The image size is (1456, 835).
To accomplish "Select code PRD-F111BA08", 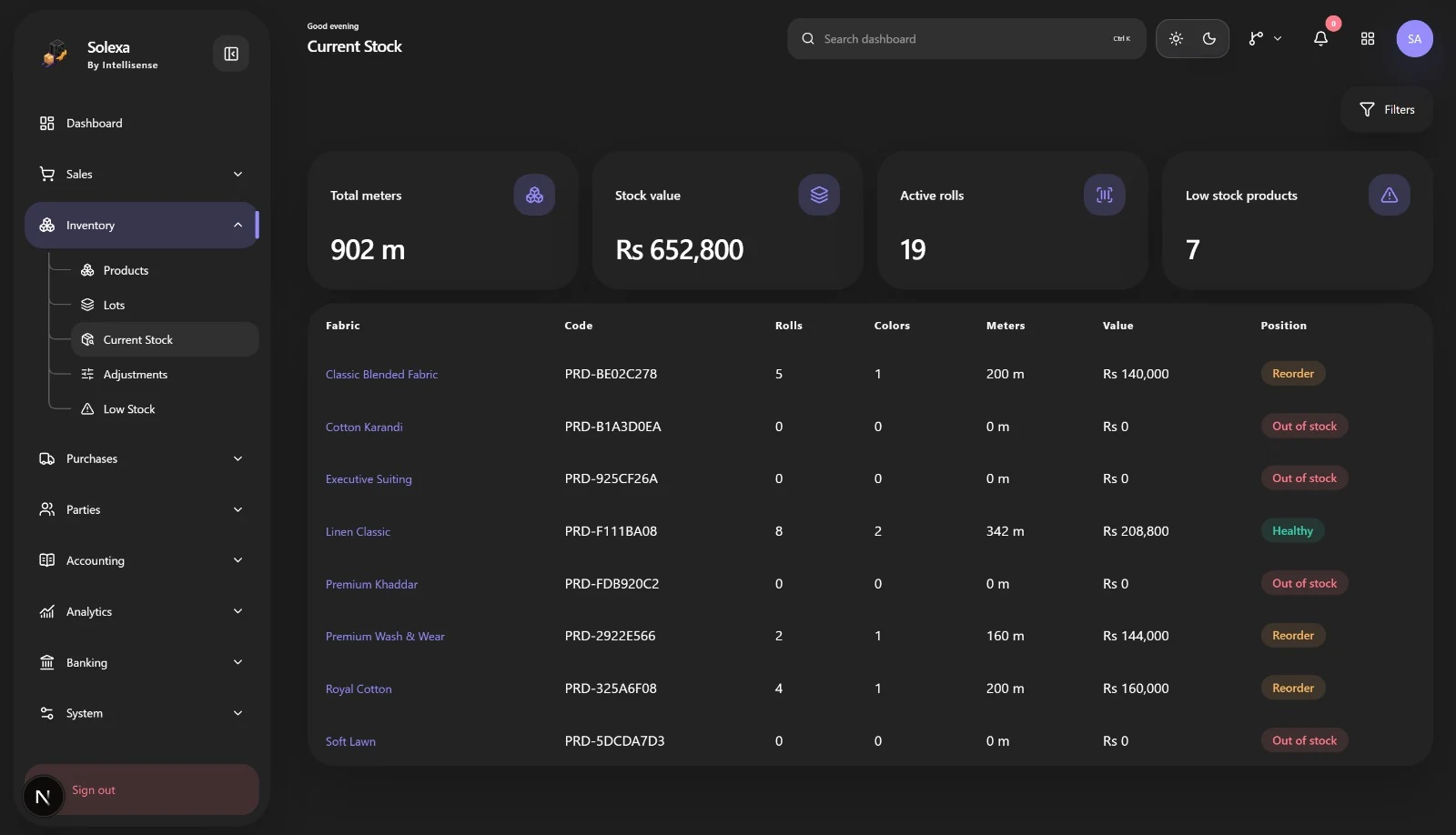I will tap(611, 531).
